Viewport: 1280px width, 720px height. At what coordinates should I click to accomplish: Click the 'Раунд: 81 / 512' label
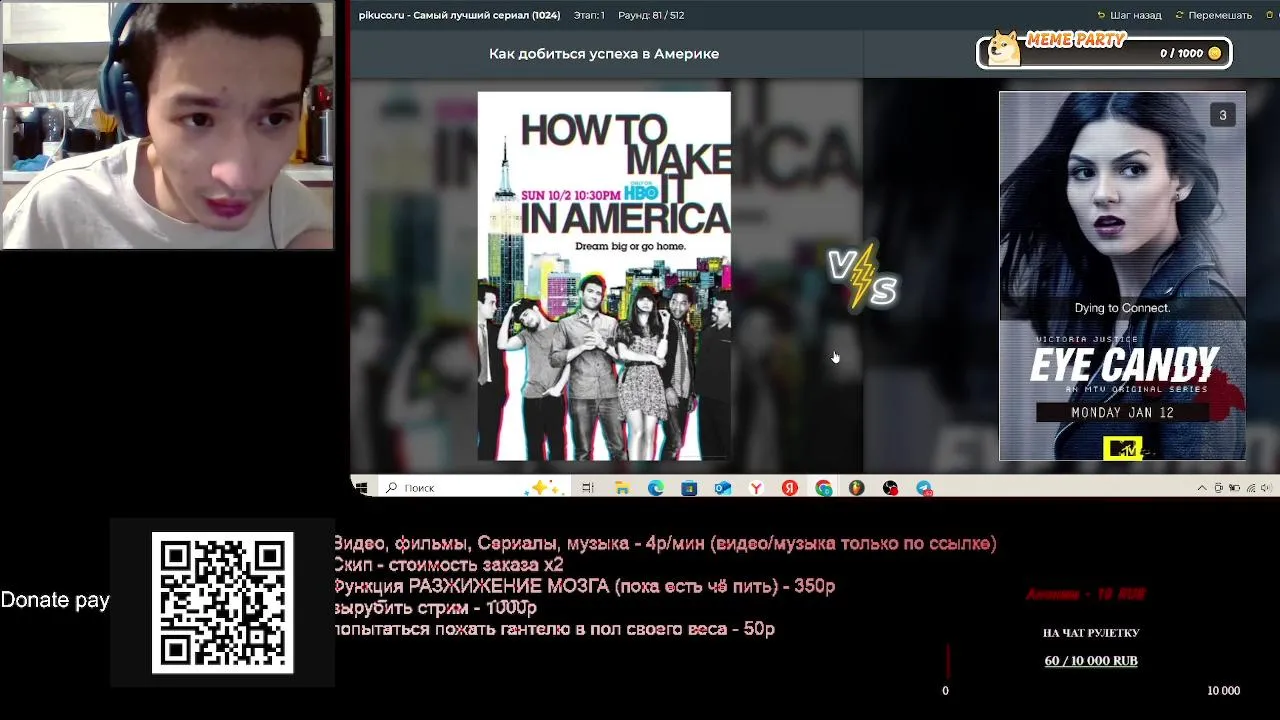click(x=651, y=15)
